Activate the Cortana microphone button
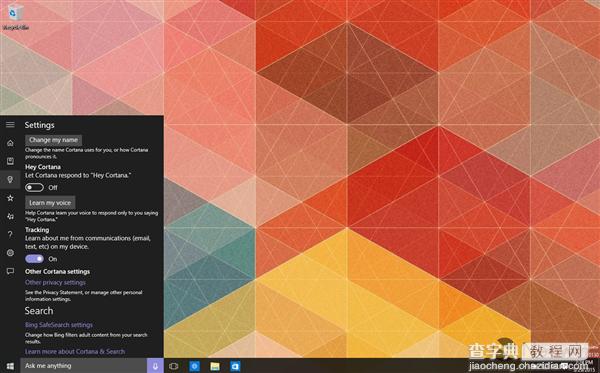Image resolution: width=600 pixels, height=373 pixels. (155, 366)
